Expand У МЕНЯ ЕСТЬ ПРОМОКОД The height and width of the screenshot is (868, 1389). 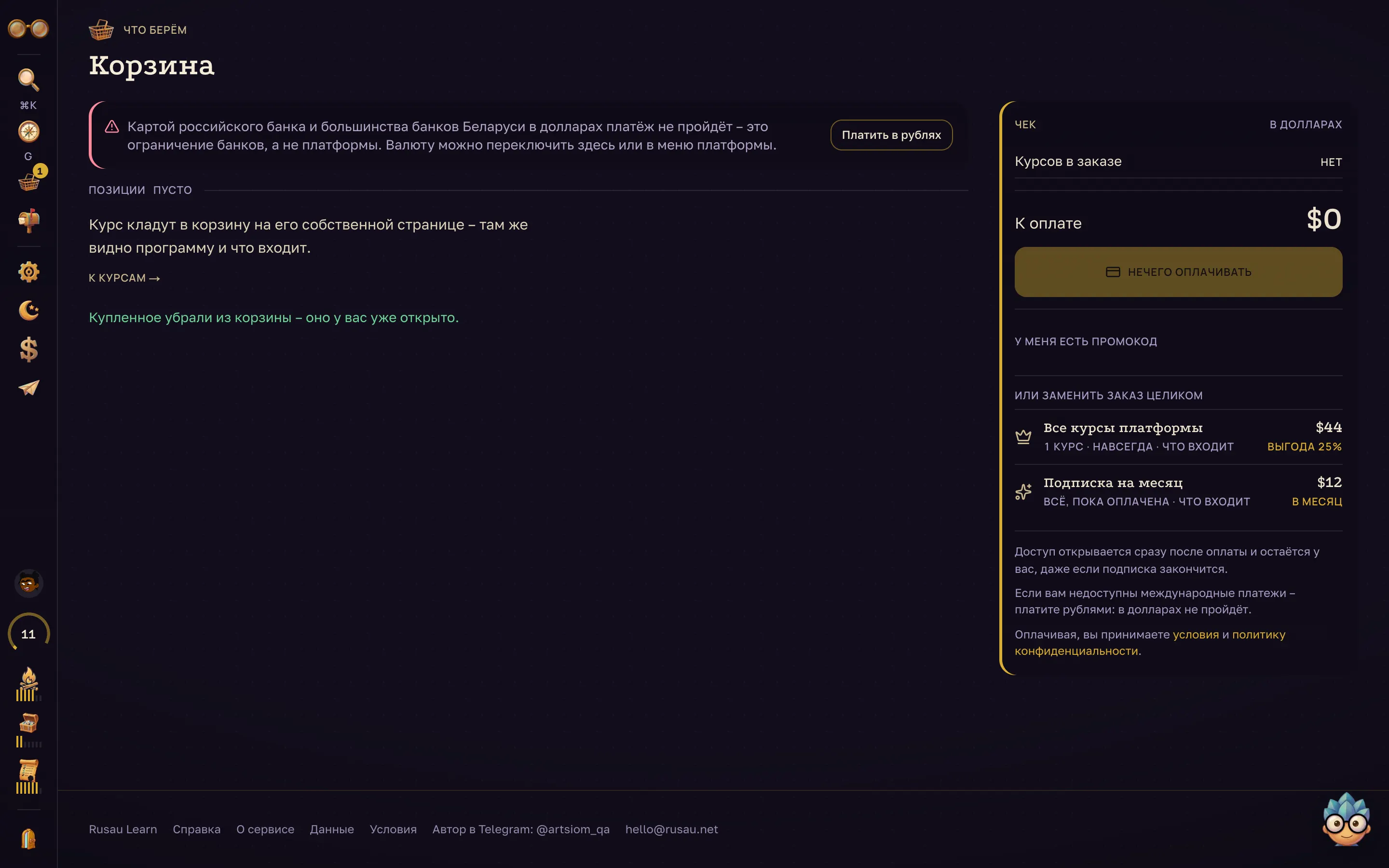[1085, 341]
